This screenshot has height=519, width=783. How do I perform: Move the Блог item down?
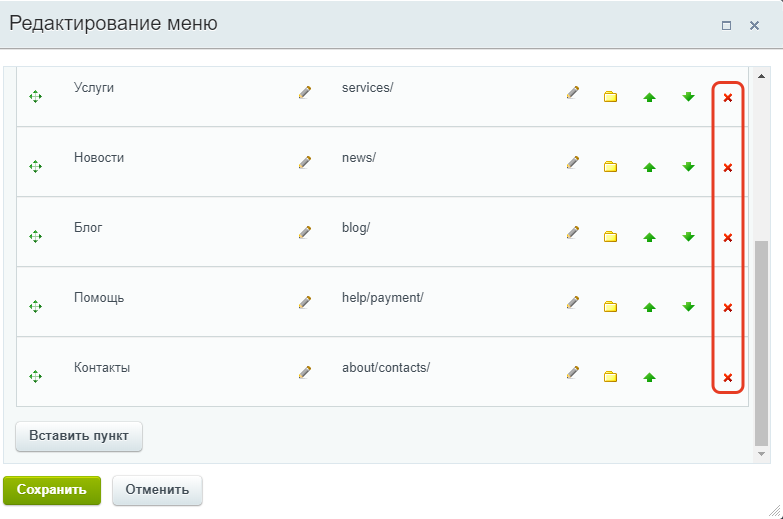click(689, 237)
